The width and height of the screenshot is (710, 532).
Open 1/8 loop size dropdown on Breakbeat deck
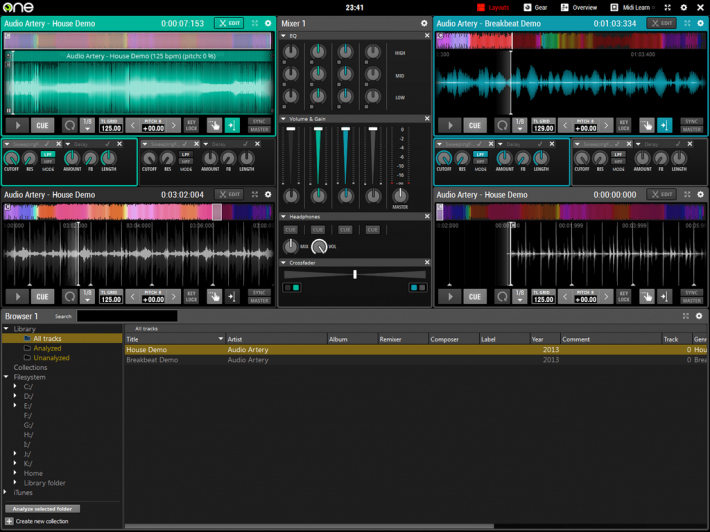pos(520,125)
